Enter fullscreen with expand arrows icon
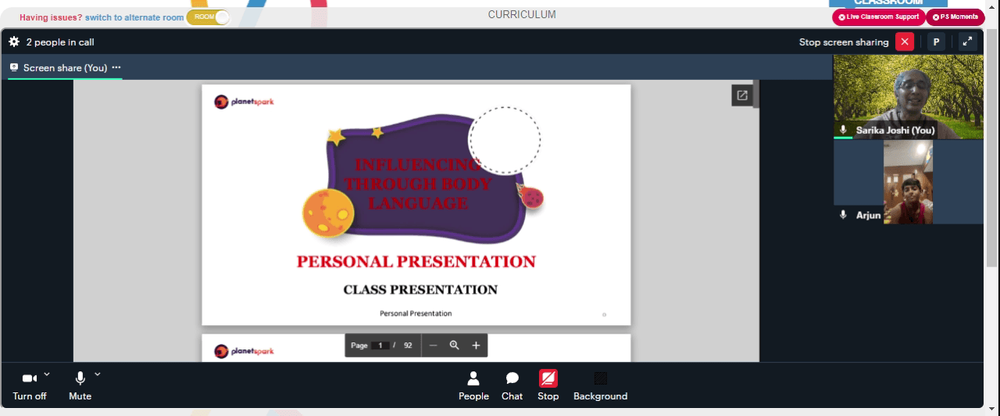The width and height of the screenshot is (1000, 416). click(x=967, y=42)
